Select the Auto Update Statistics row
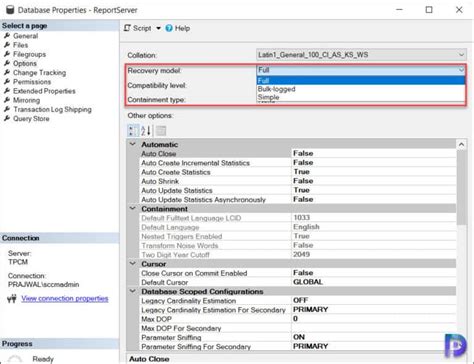 click(298, 190)
